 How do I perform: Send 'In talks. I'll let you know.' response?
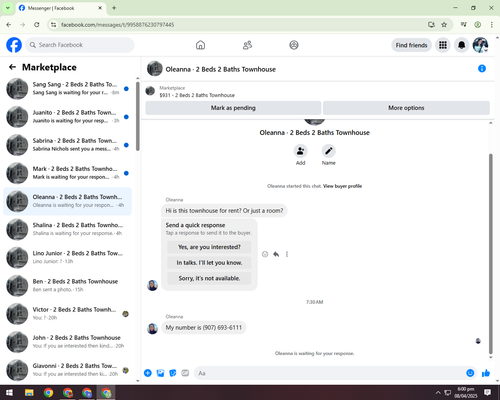click(x=209, y=263)
